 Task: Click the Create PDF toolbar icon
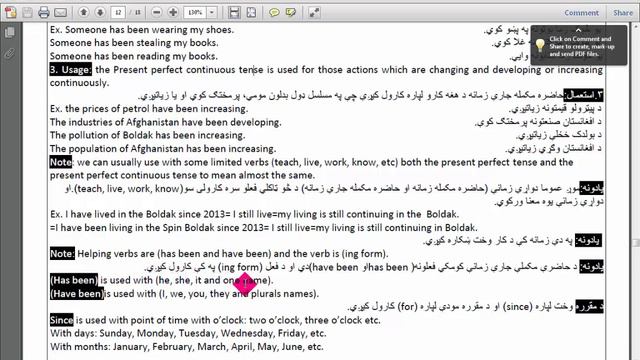coord(11,13)
